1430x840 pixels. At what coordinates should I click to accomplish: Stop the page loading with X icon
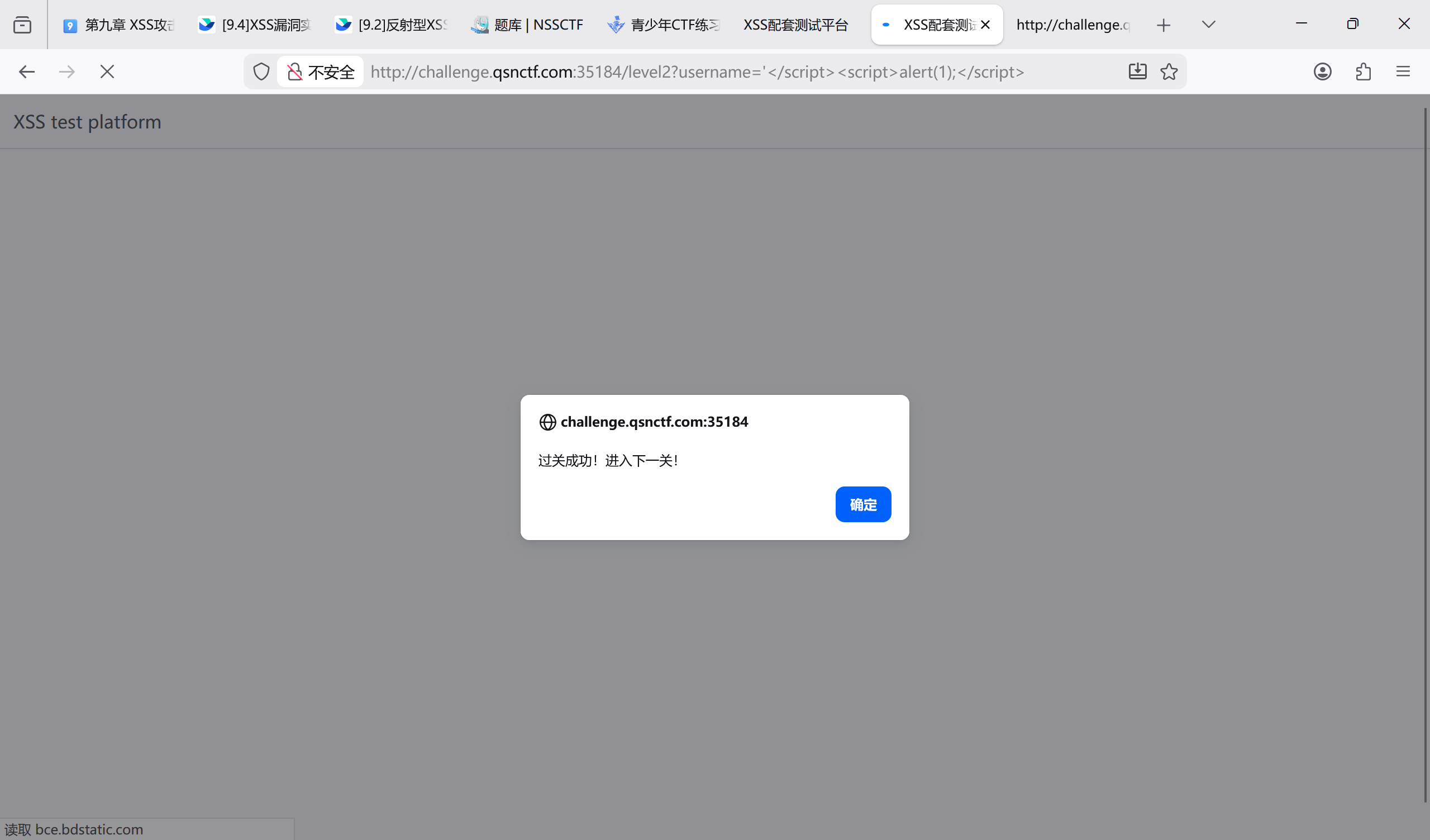pos(107,71)
